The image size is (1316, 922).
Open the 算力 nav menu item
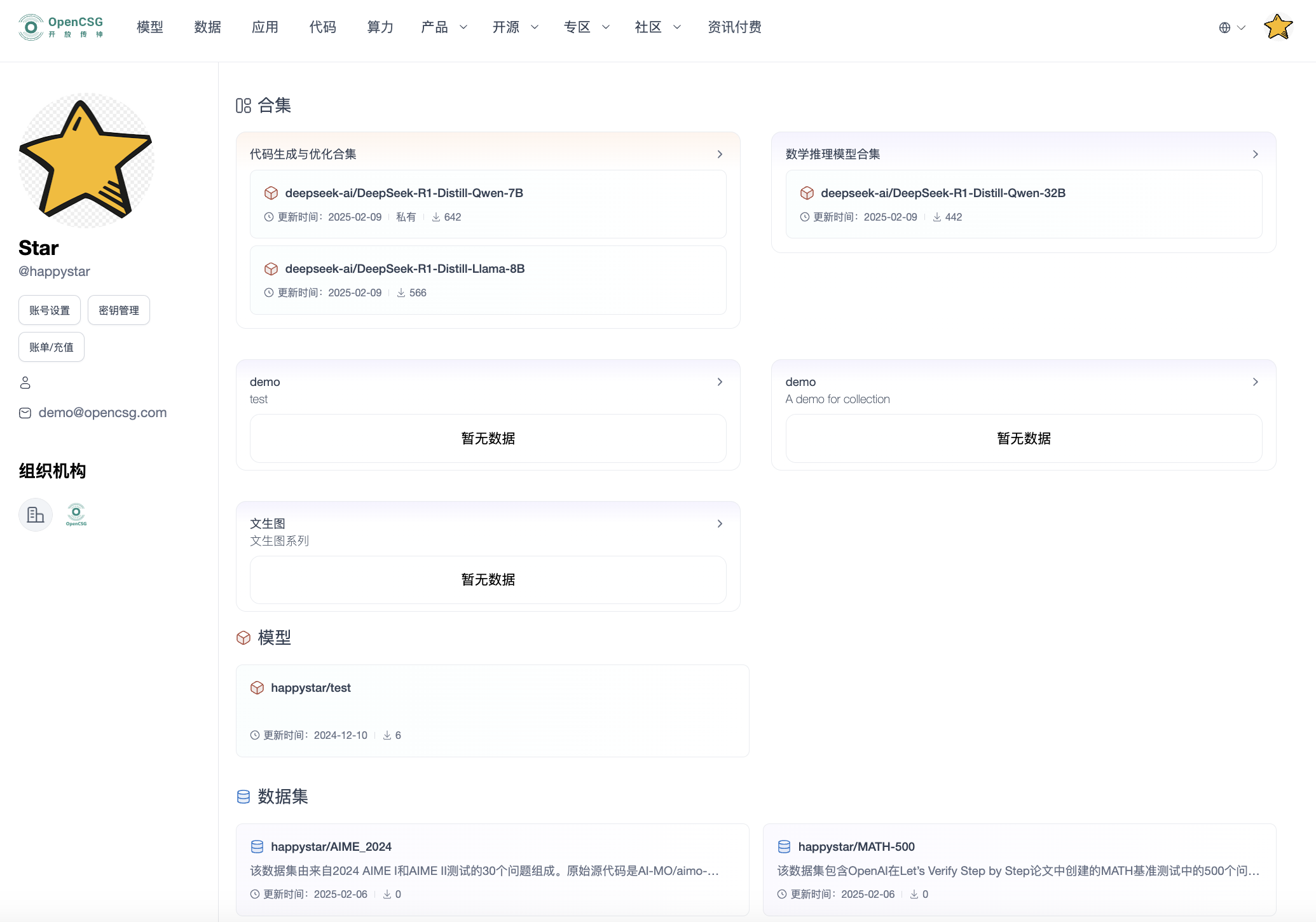tap(380, 27)
